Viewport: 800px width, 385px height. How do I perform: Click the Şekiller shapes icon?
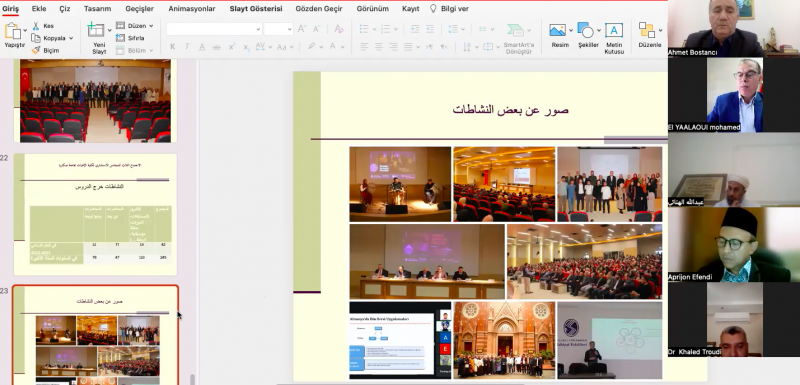coord(586,30)
